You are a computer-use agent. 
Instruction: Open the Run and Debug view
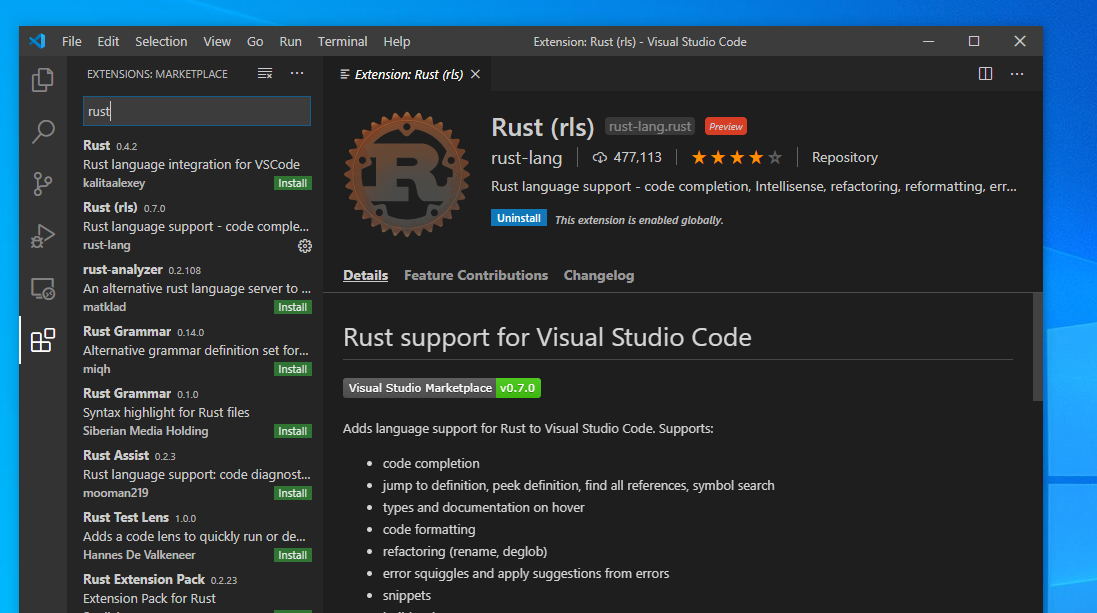point(43,236)
